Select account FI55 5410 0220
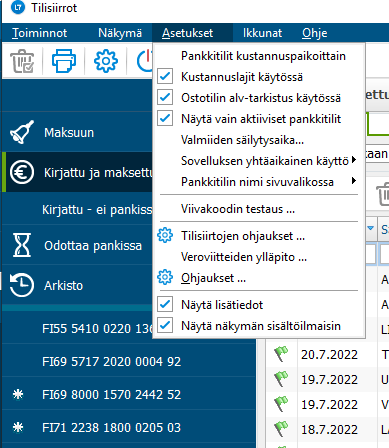Viewport: 389px width, 448px height. pyautogui.click(x=77, y=328)
